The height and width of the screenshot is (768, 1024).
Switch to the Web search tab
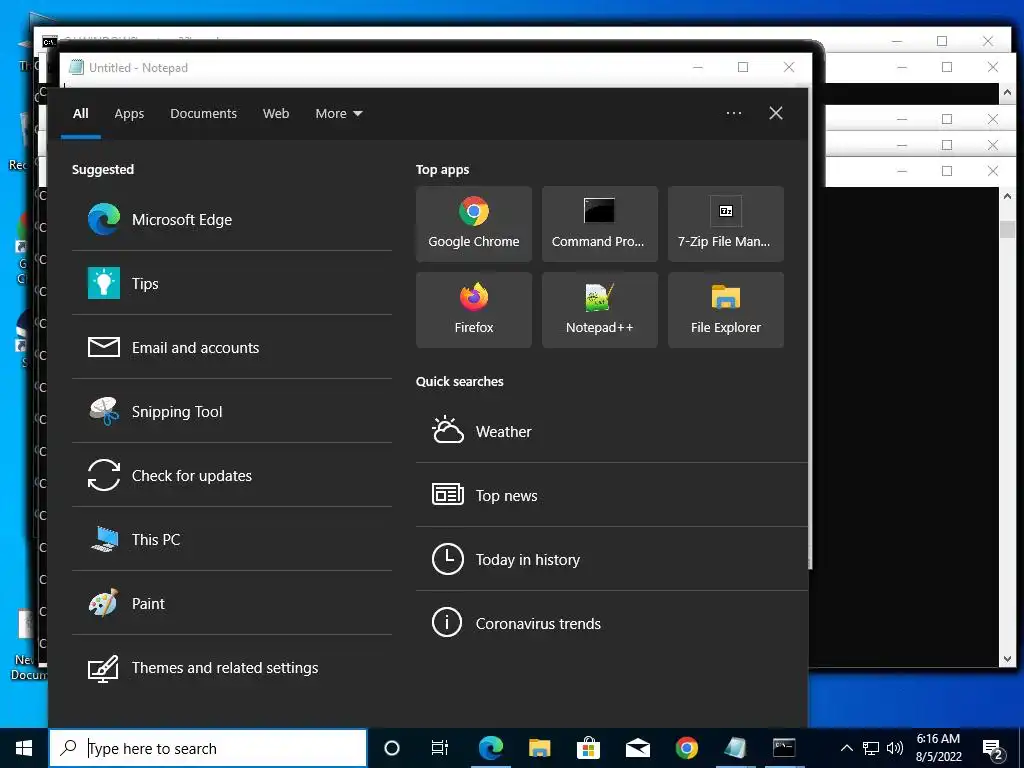click(276, 114)
